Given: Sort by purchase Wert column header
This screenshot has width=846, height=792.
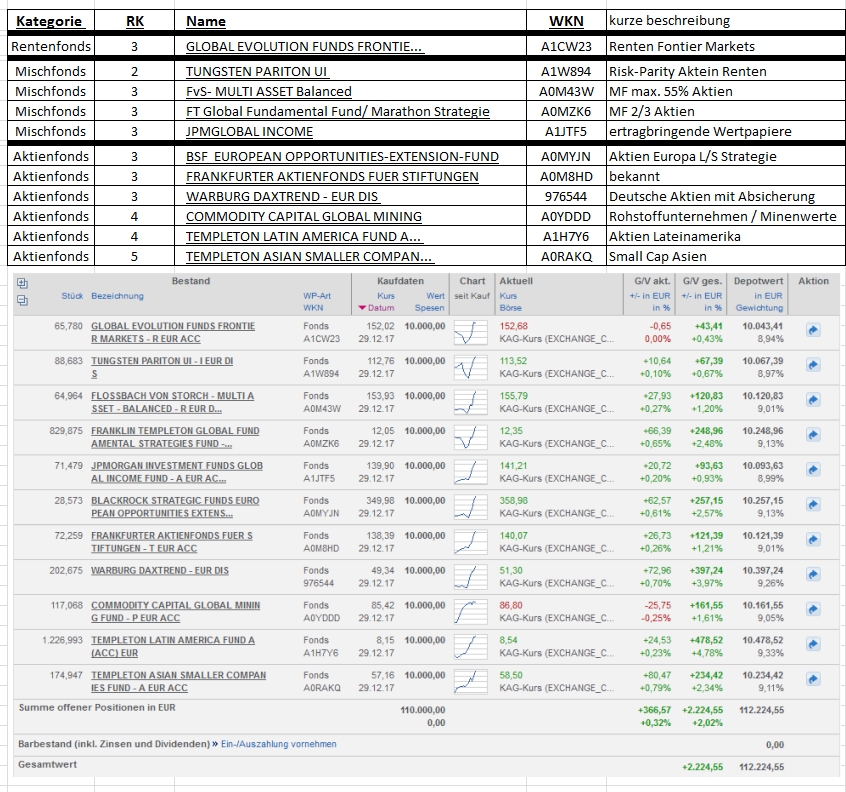Looking at the screenshot, I should coord(435,296).
